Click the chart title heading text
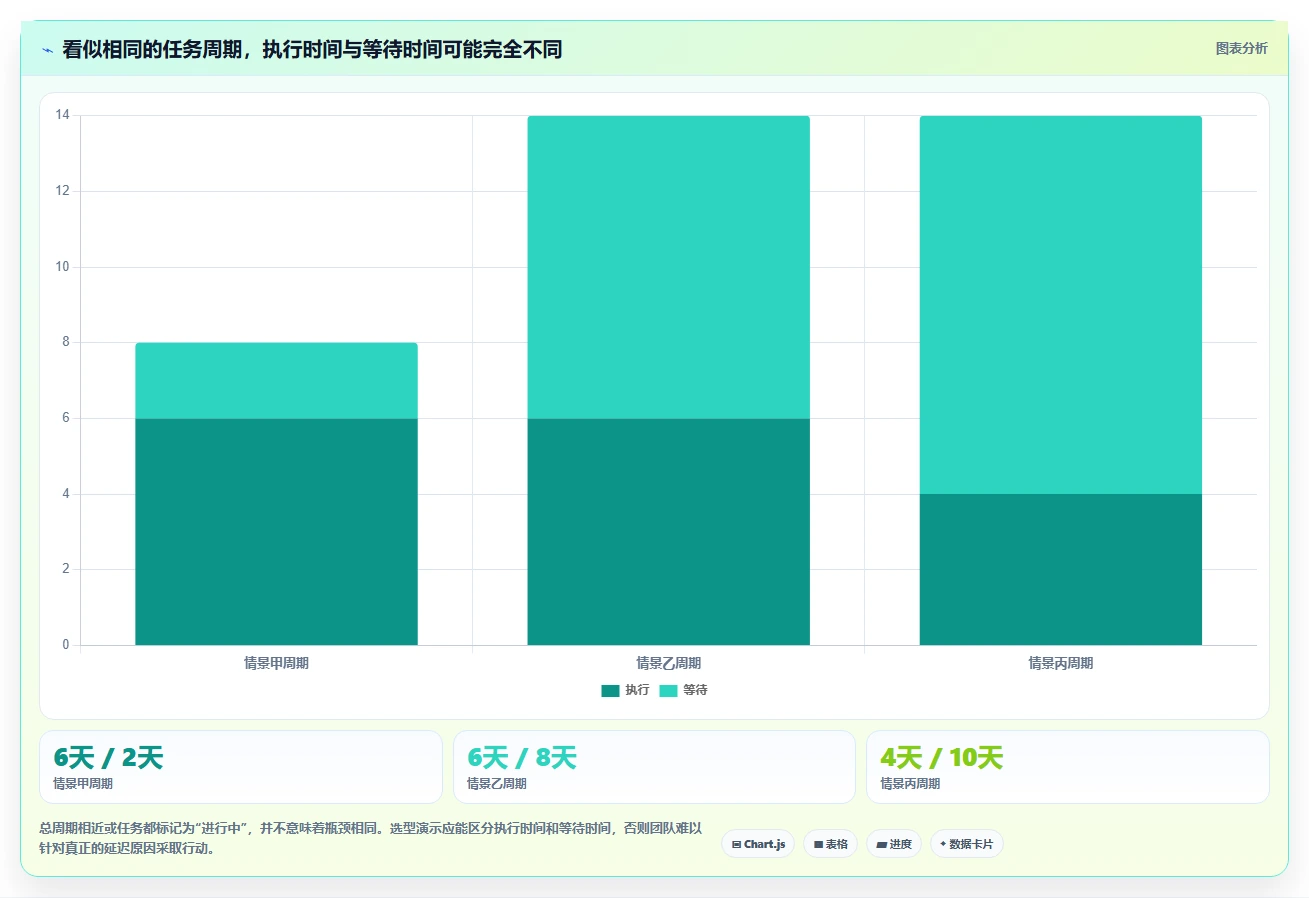The image size is (1309, 898). (312, 50)
